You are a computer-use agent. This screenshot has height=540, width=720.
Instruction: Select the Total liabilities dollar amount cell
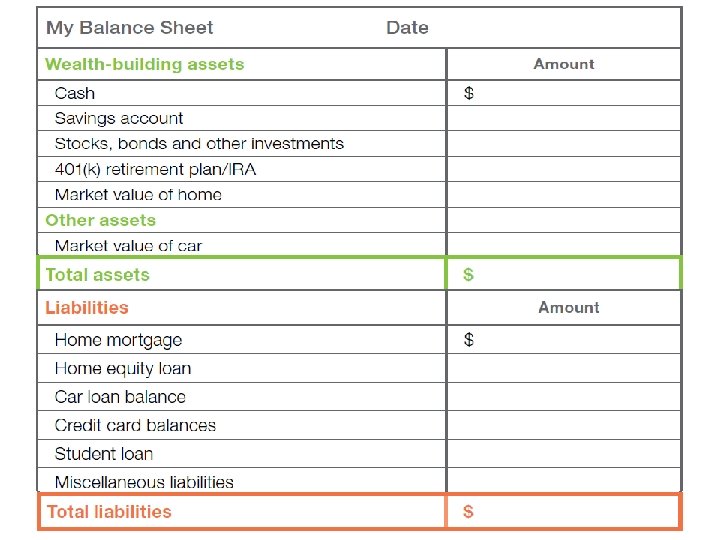pyautogui.click(x=563, y=512)
